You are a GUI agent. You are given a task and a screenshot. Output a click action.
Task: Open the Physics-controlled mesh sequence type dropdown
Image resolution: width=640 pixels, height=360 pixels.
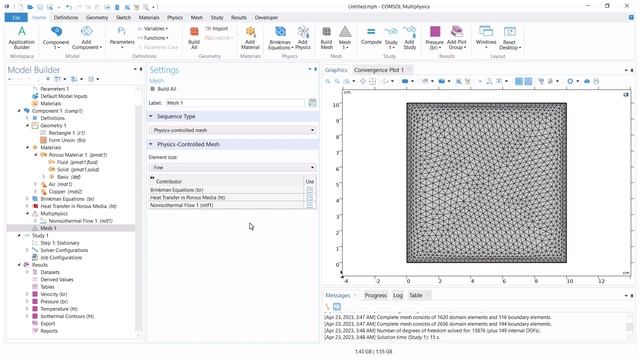pyautogui.click(x=233, y=130)
